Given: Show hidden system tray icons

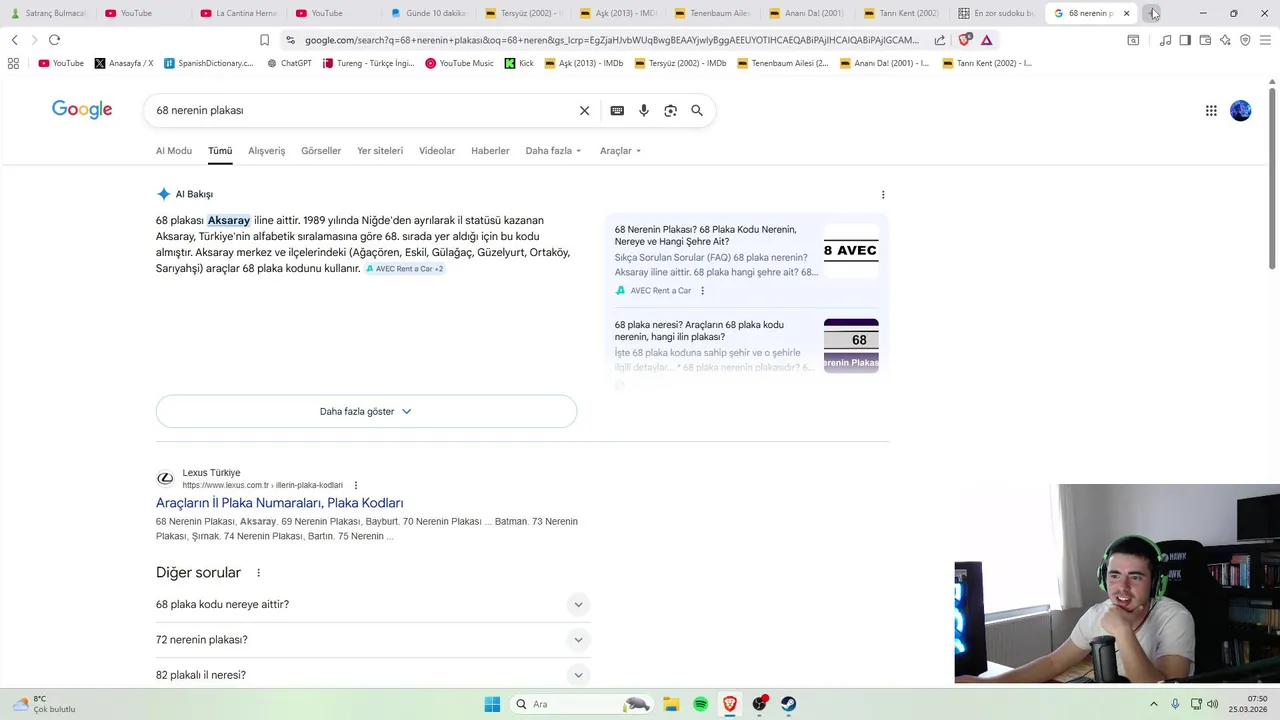Looking at the screenshot, I should 1153,704.
